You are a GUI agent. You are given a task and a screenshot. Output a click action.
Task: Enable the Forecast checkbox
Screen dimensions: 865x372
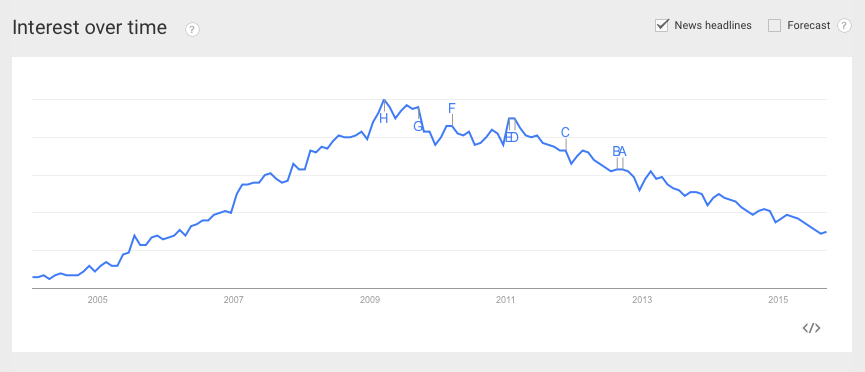[775, 25]
